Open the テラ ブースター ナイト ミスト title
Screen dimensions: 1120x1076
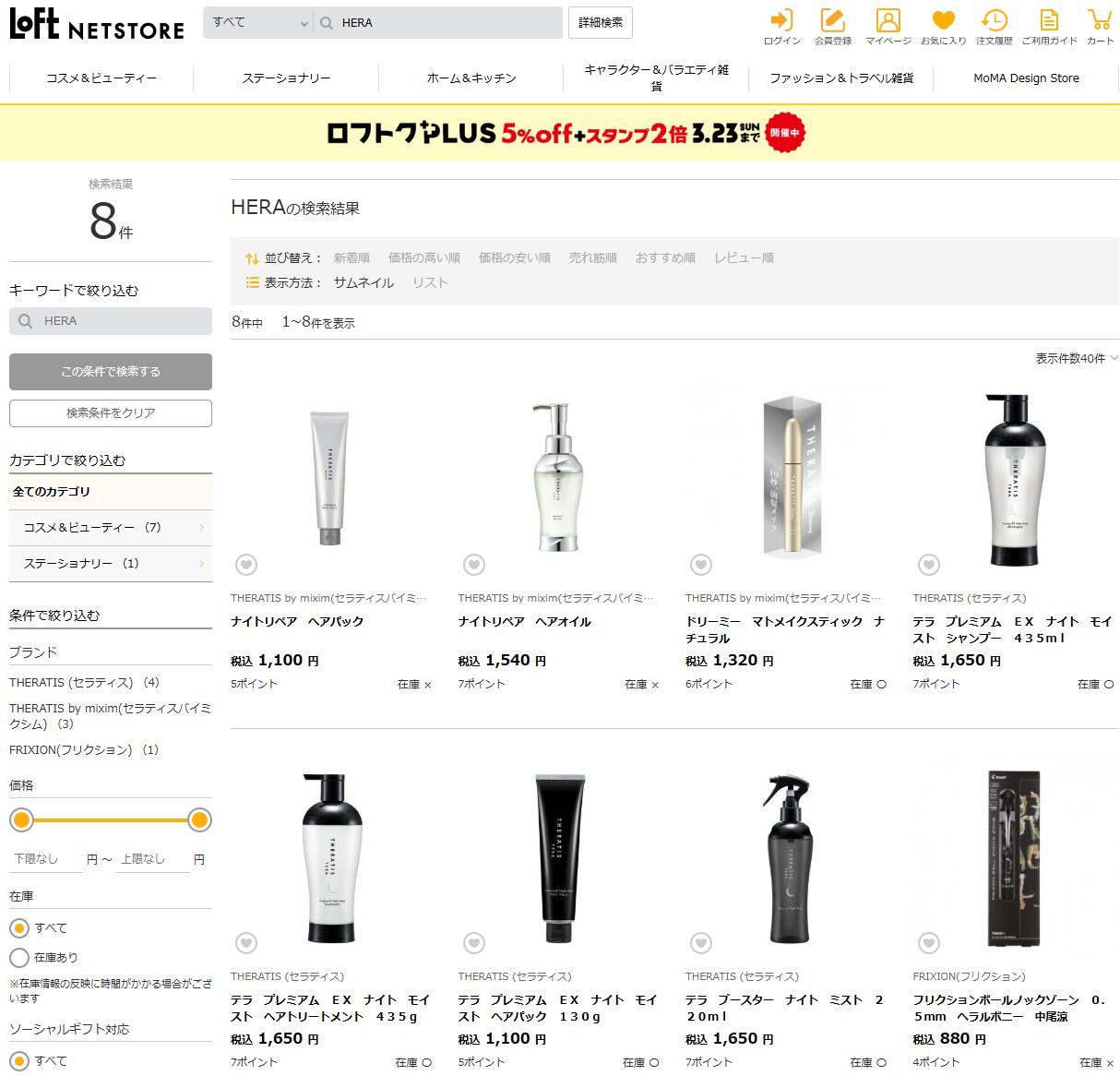[x=785, y=1008]
